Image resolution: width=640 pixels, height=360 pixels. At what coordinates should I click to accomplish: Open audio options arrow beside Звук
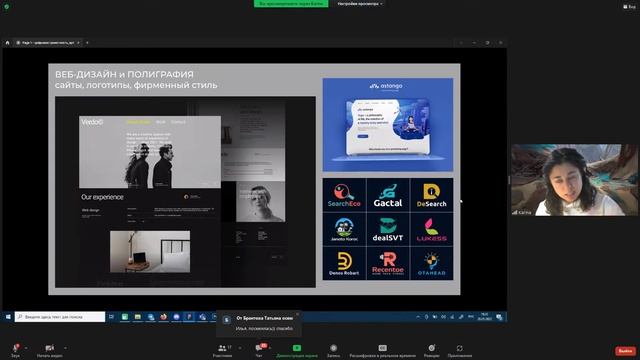click(x=26, y=348)
